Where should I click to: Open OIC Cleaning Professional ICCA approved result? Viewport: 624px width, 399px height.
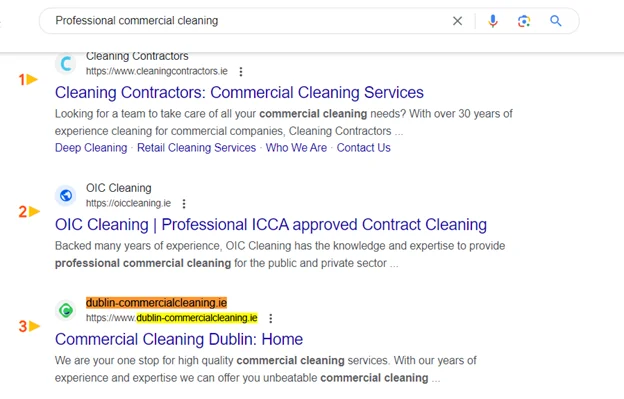point(271,224)
